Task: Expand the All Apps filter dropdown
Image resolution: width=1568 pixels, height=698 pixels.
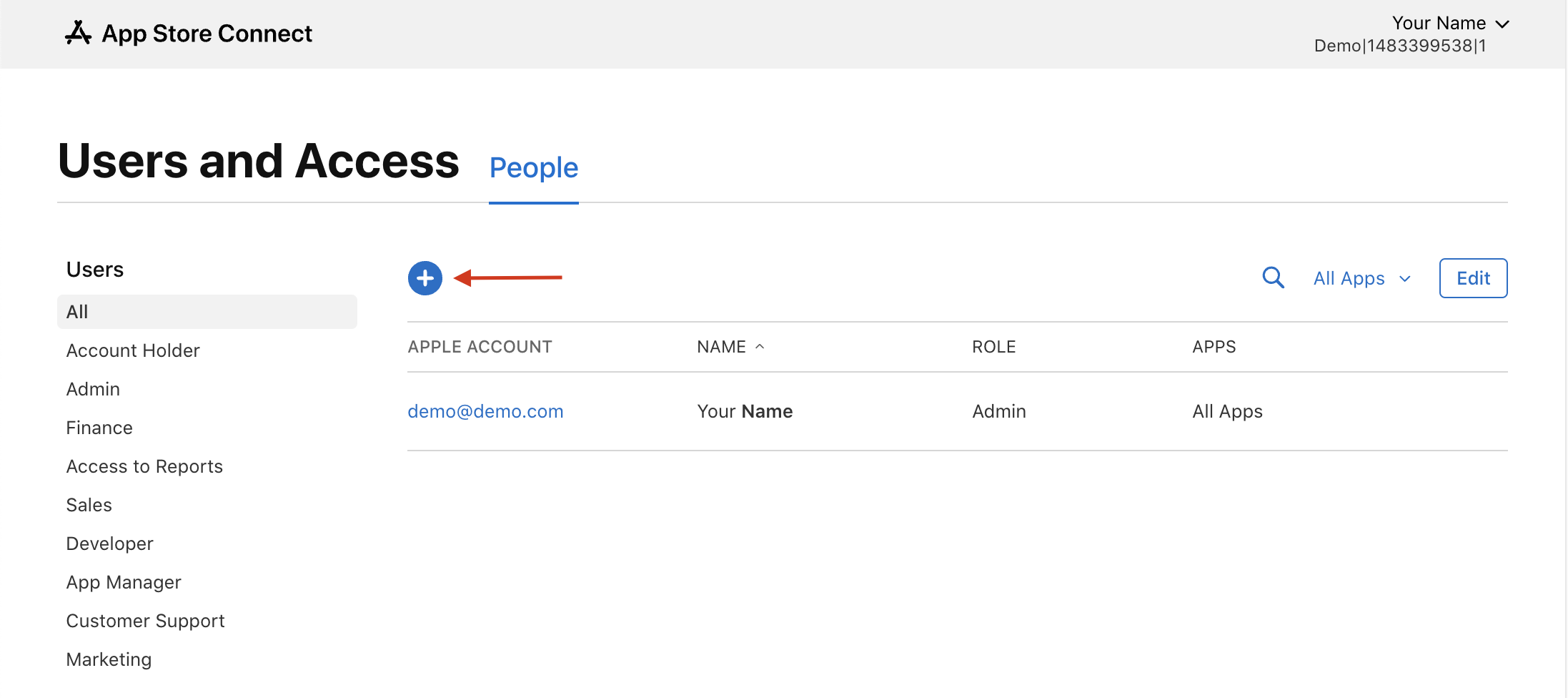Action: 1361,278
